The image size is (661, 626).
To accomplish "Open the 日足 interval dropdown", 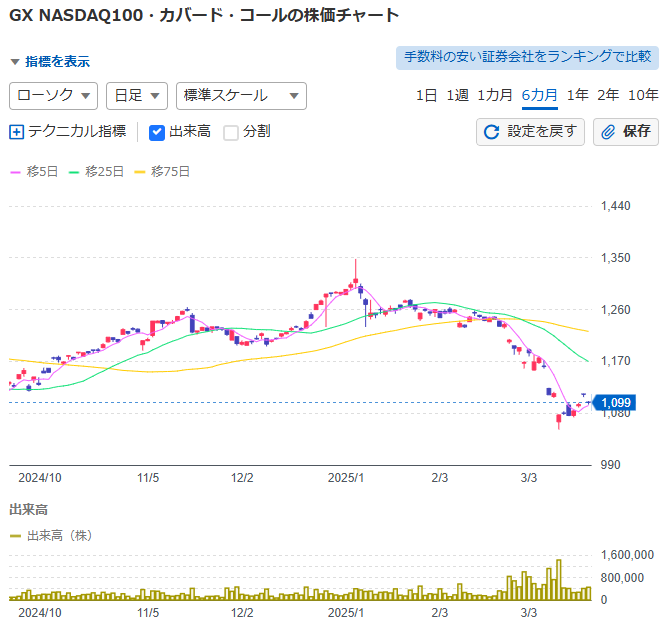I will pyautogui.click(x=137, y=96).
